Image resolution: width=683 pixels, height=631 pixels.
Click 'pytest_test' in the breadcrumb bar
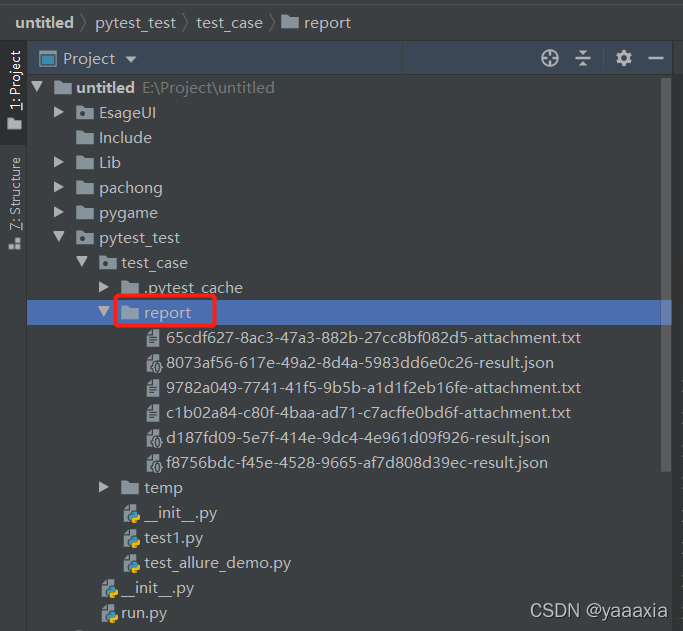point(135,23)
